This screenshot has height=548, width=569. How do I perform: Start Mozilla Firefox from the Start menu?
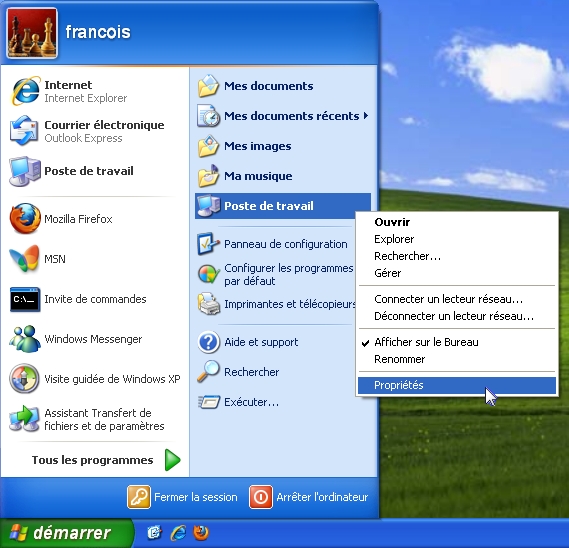point(95,219)
